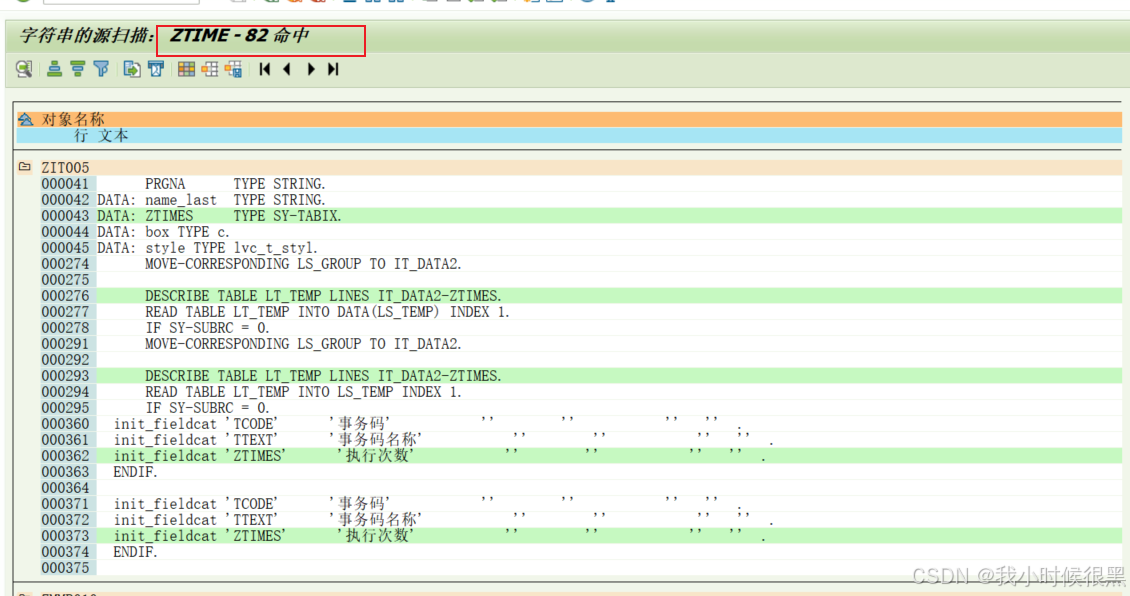Open the Choose Layout grid icon
Screen dimensions: 1130x596
[185, 69]
